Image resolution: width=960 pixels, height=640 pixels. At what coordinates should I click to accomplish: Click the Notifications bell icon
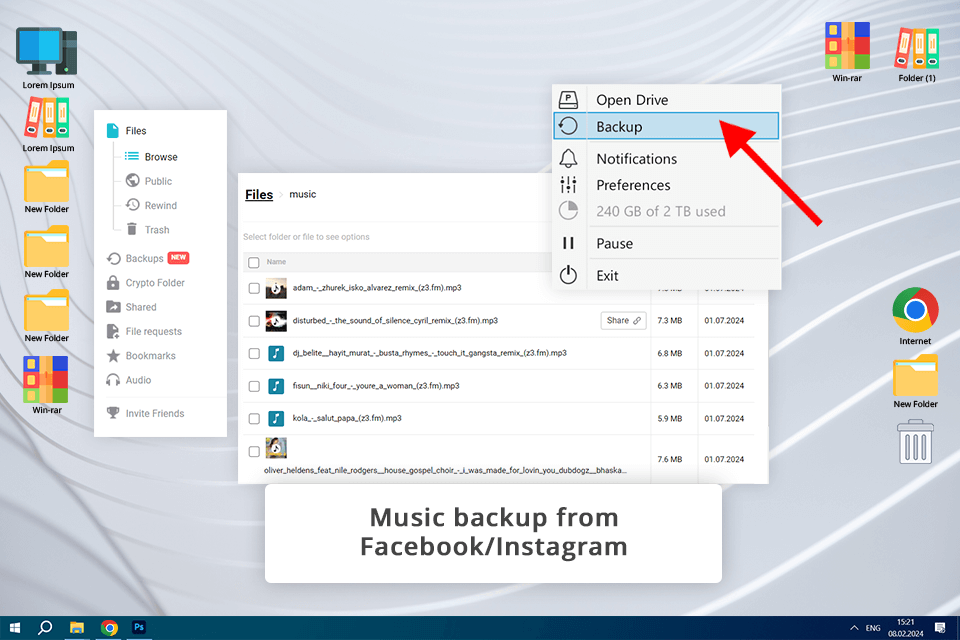pos(568,159)
